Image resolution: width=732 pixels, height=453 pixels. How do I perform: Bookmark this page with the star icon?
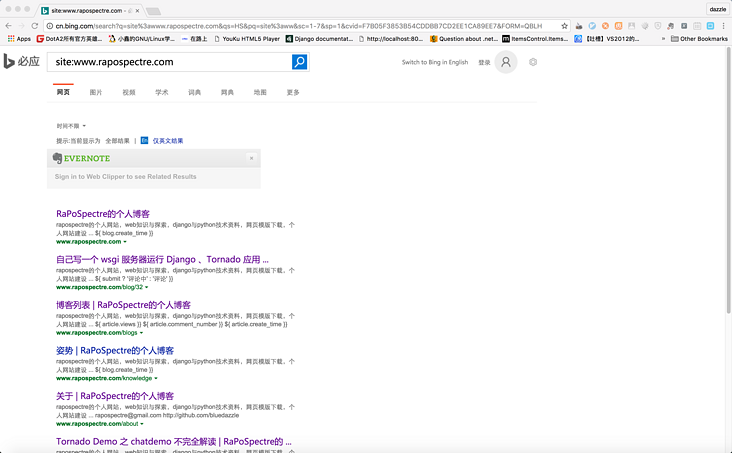(x=565, y=25)
